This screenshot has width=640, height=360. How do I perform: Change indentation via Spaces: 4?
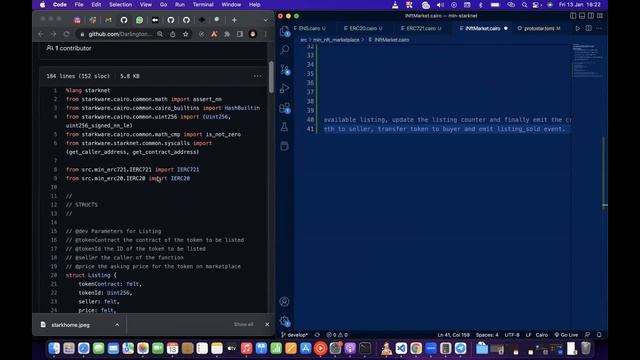click(x=487, y=335)
